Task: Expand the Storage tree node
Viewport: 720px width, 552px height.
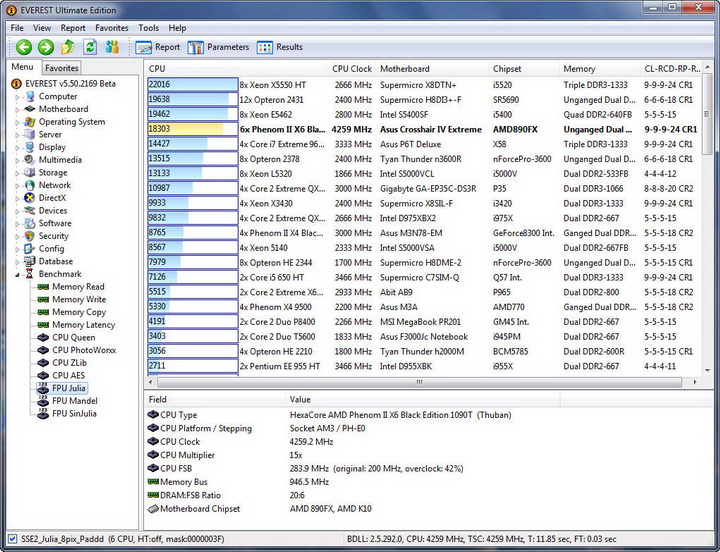Action: 17,173
